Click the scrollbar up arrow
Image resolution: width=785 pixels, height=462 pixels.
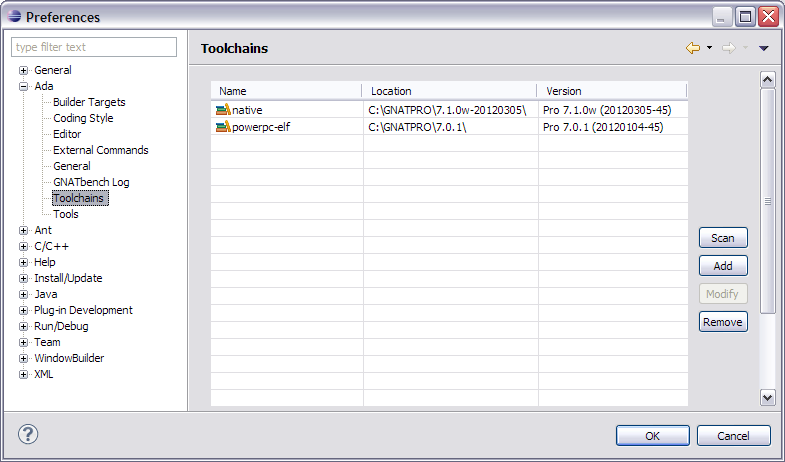pyautogui.click(x=767, y=80)
